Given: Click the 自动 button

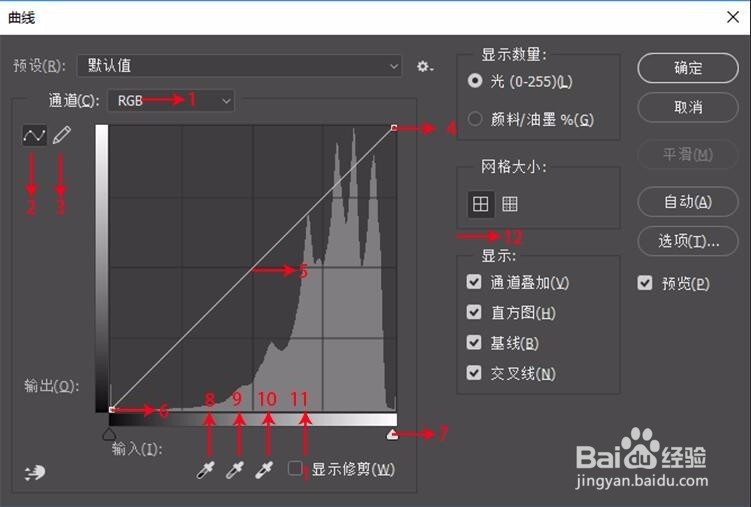Looking at the screenshot, I should click(688, 202).
